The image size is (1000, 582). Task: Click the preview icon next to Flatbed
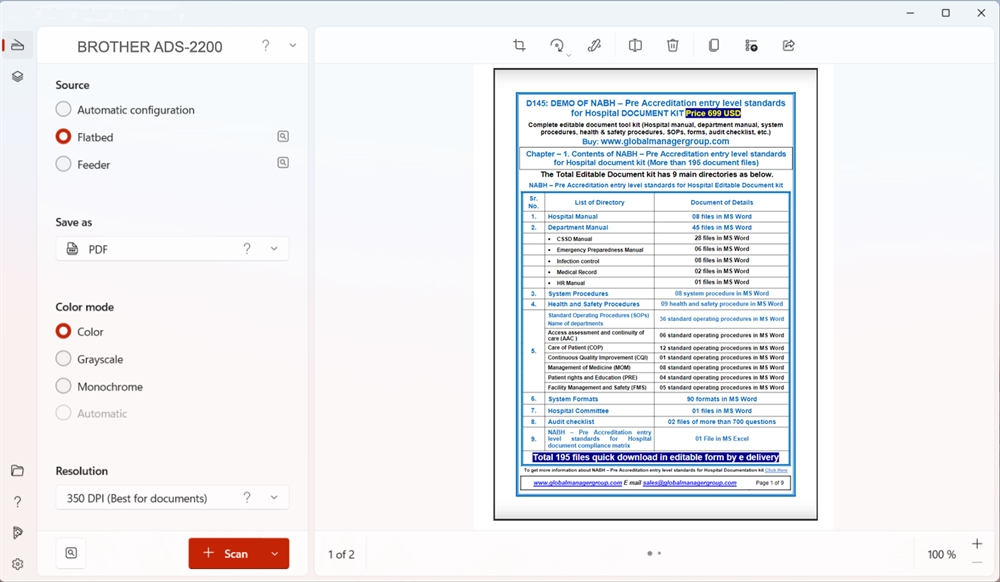tap(283, 136)
